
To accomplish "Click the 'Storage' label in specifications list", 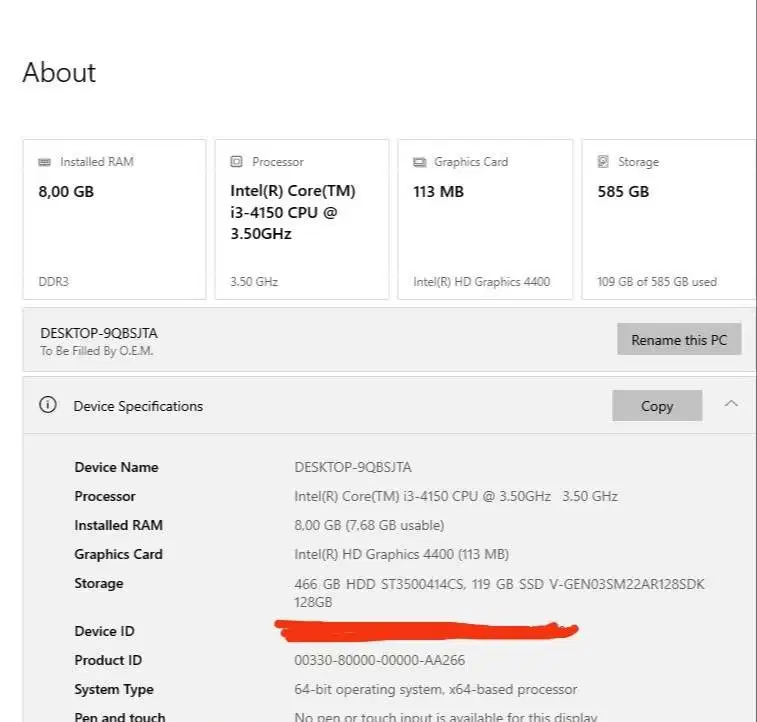I will click(x=99, y=583).
